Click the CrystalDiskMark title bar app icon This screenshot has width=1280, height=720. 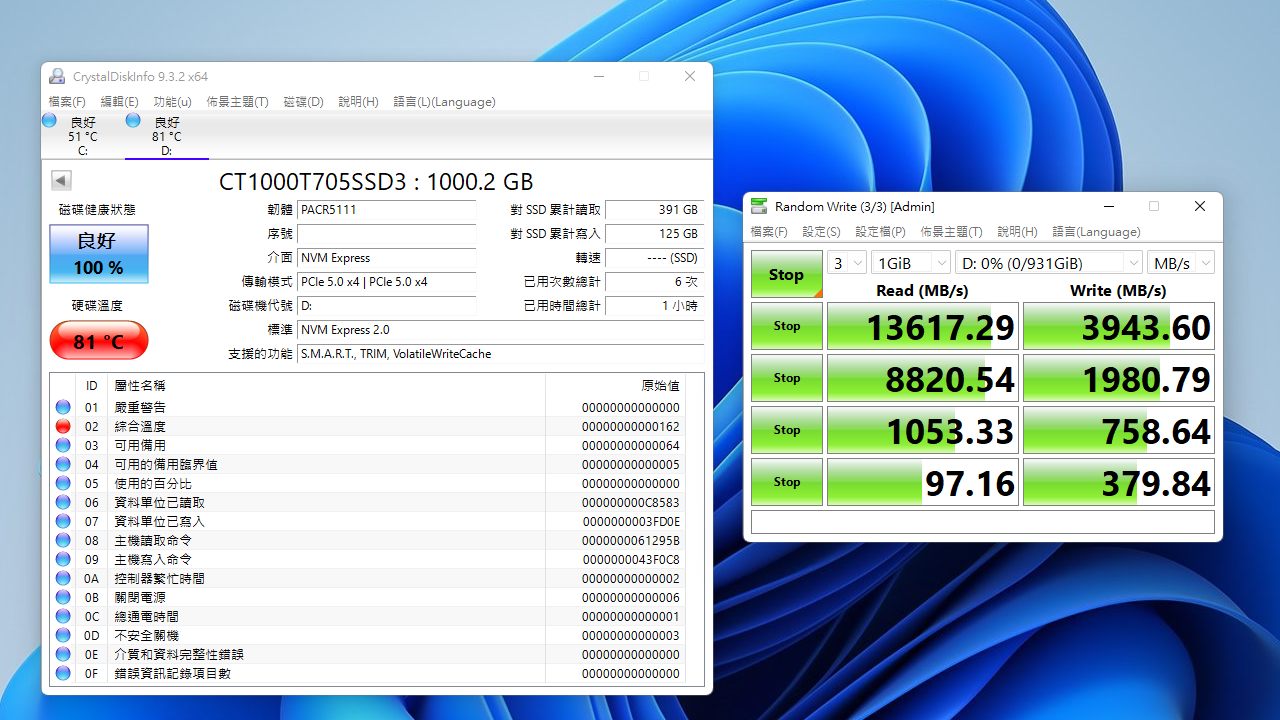point(760,206)
